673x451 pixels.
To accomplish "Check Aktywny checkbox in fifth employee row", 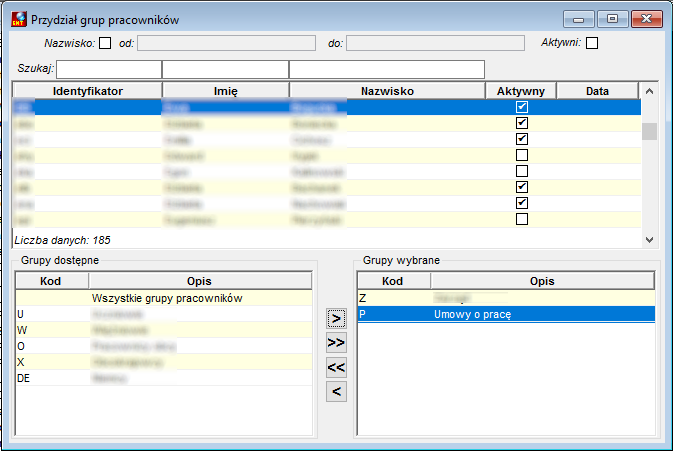I will [522, 171].
